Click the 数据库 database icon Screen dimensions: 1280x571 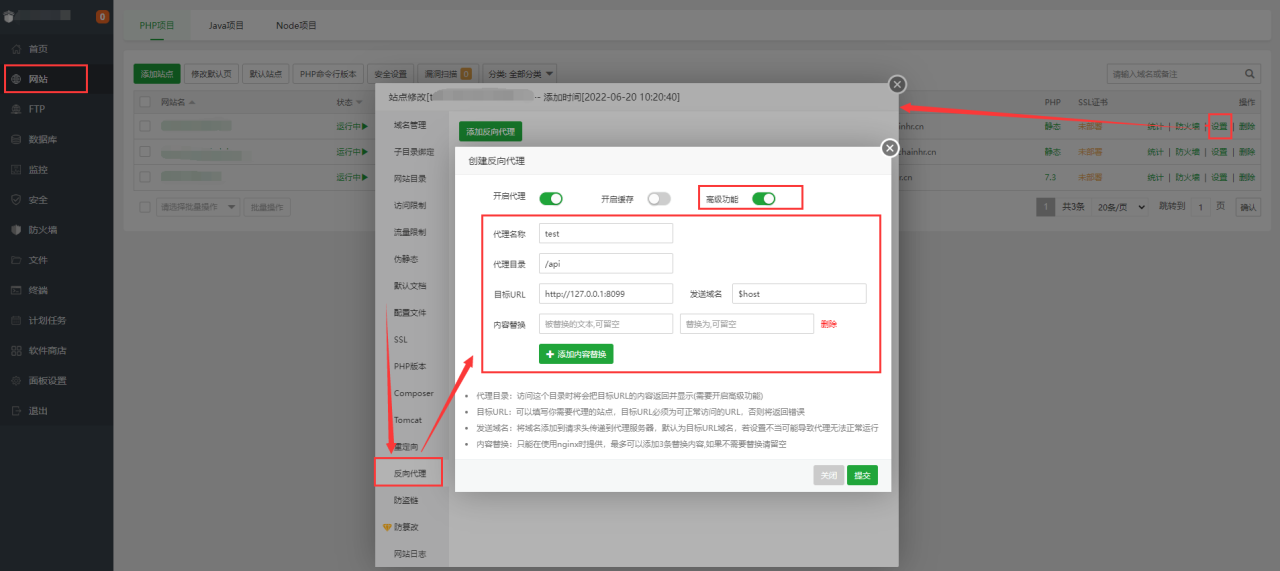click(16, 139)
